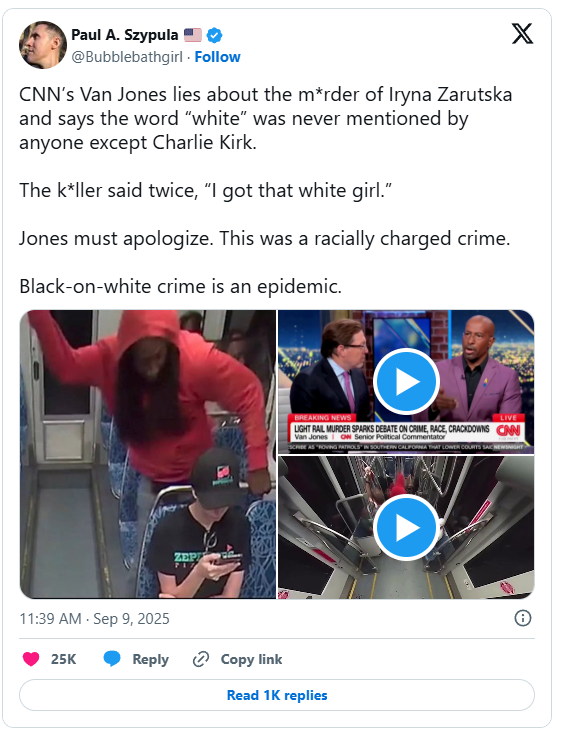The width and height of the screenshot is (564, 736).
Task: Open the info circle icon
Action: pos(523,618)
